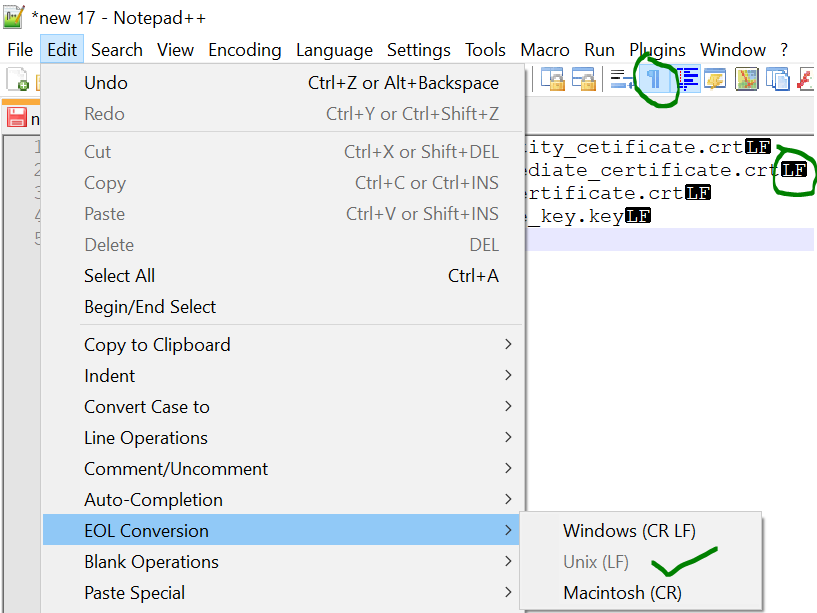Expand Blank Operations submenu
Screen dimensions: 817x613
[282, 562]
